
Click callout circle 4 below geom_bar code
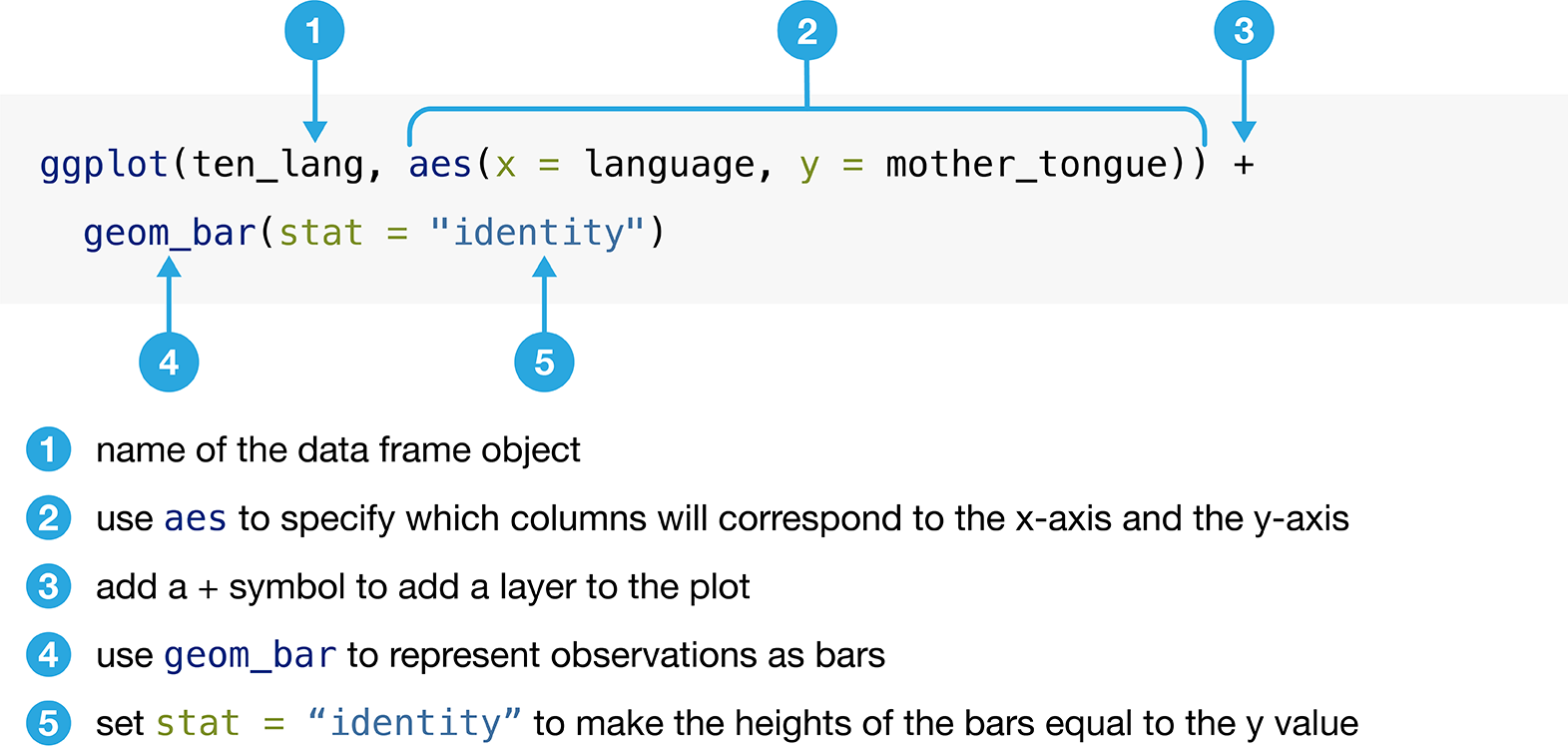coord(169,362)
